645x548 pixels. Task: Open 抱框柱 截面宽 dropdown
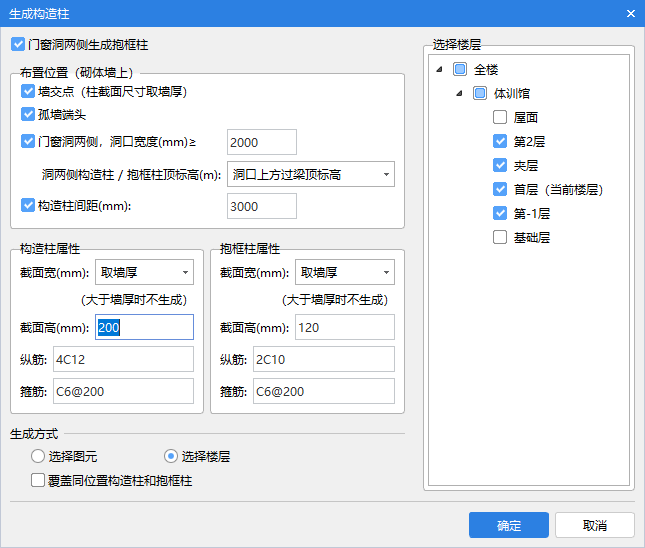pos(345,272)
